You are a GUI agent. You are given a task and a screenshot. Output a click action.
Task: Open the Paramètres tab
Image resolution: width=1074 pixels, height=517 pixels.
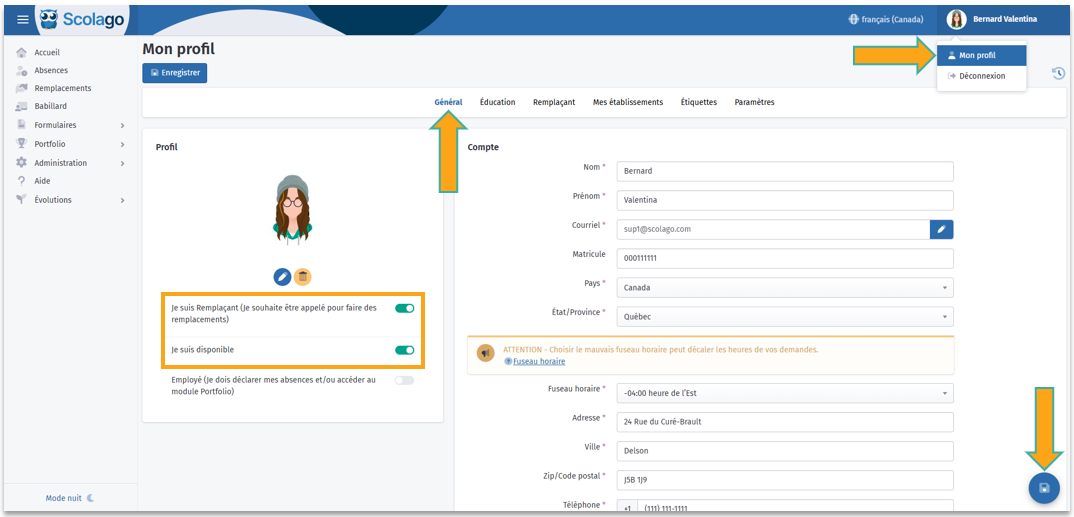pos(754,102)
